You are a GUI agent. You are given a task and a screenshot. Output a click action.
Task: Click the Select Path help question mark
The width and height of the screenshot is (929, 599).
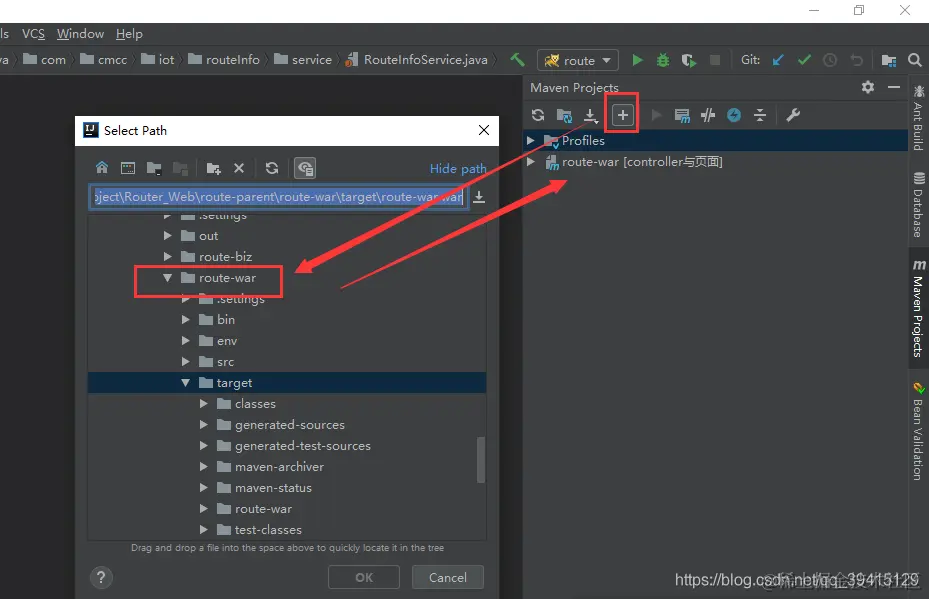click(101, 577)
